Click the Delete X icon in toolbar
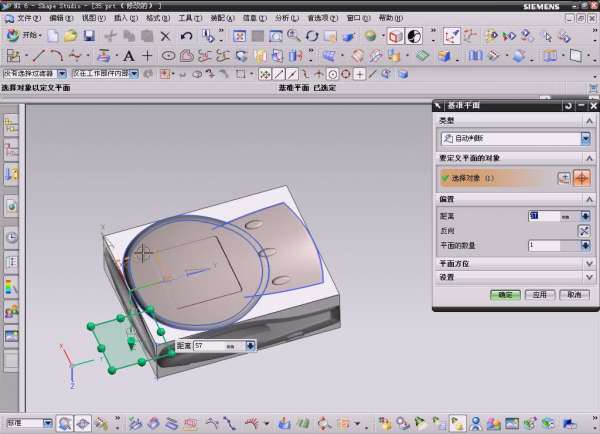 point(165,36)
